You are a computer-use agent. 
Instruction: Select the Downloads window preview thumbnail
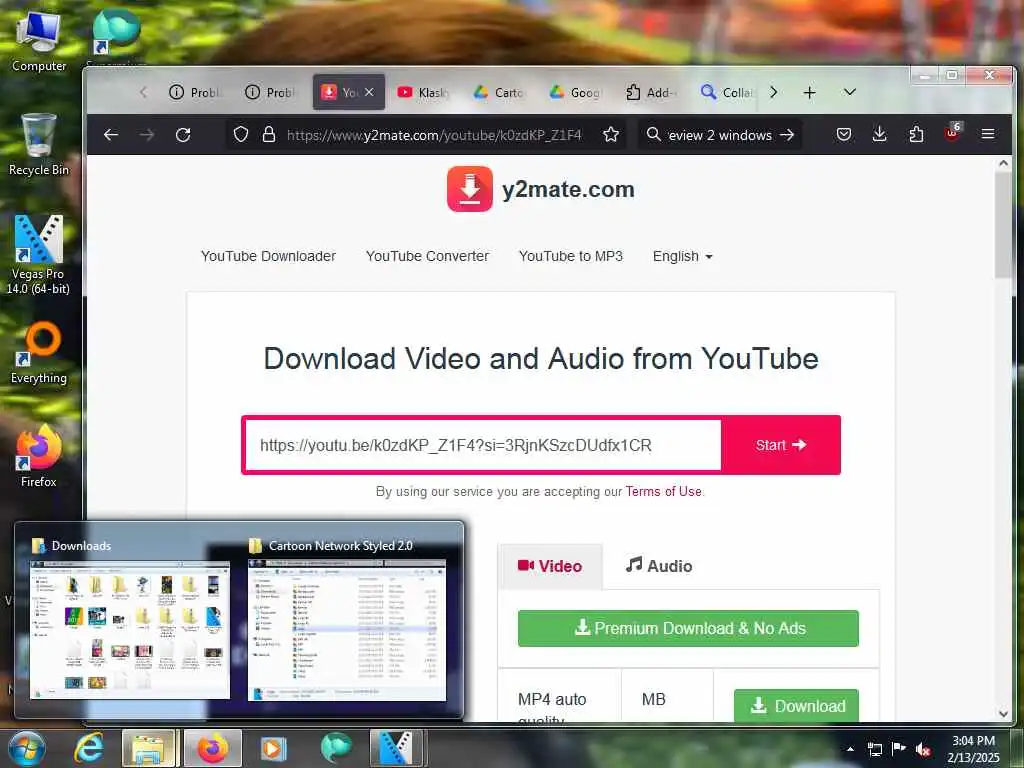coord(130,630)
